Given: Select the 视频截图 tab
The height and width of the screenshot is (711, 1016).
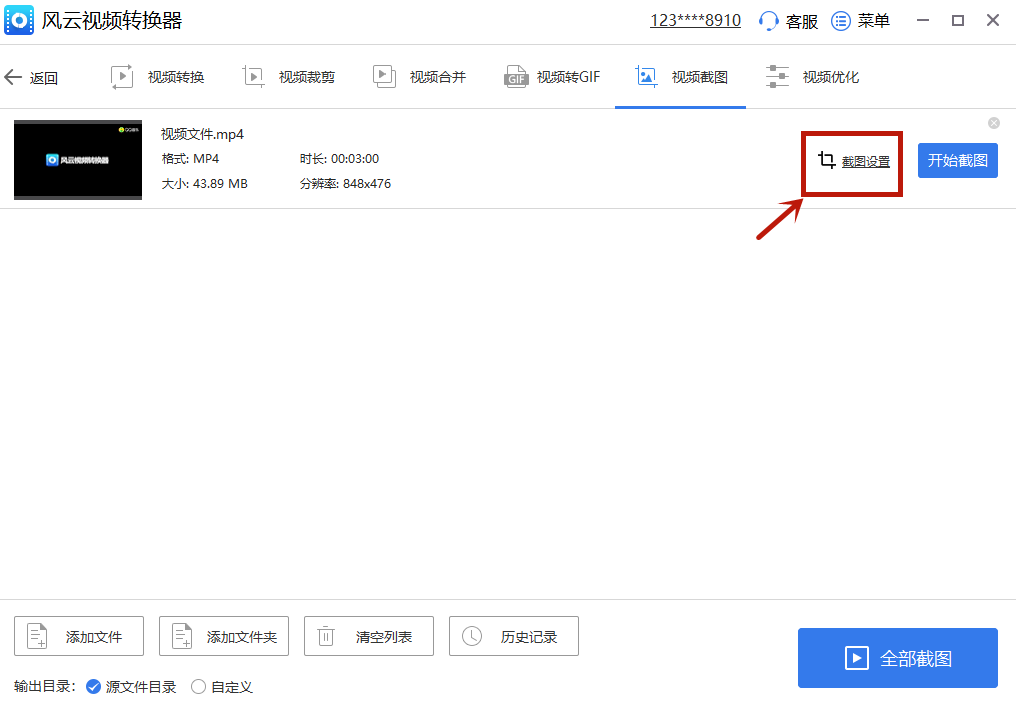Looking at the screenshot, I should (681, 77).
